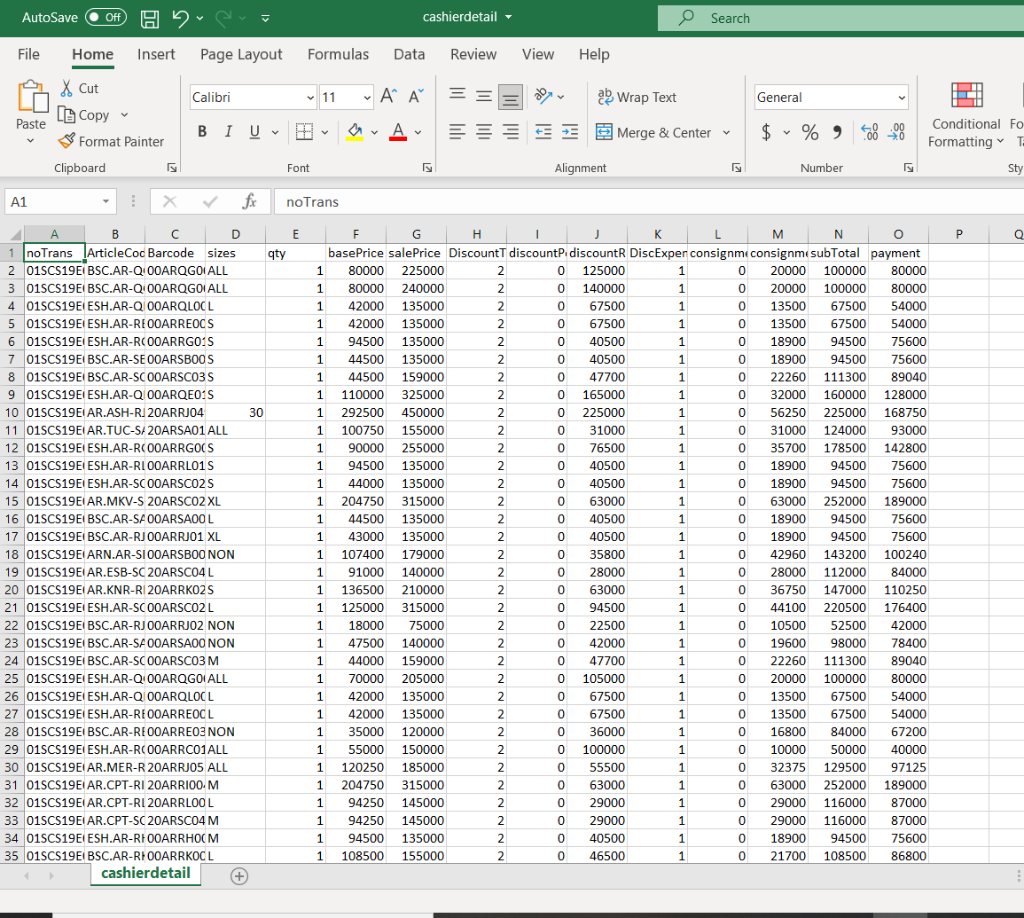Apply Italic formatting
The width and height of the screenshot is (1024, 918).
[228, 132]
